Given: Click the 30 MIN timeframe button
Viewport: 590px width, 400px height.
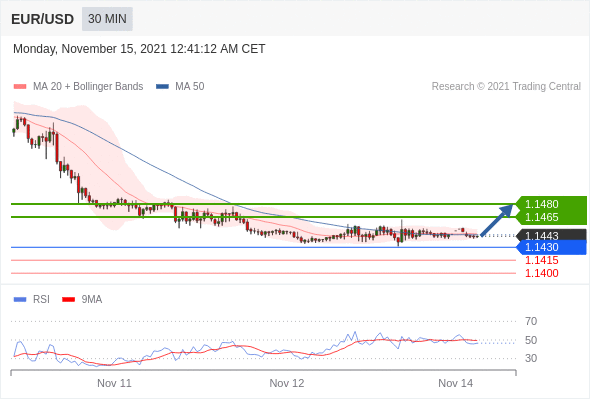Looking at the screenshot, I should [107, 19].
